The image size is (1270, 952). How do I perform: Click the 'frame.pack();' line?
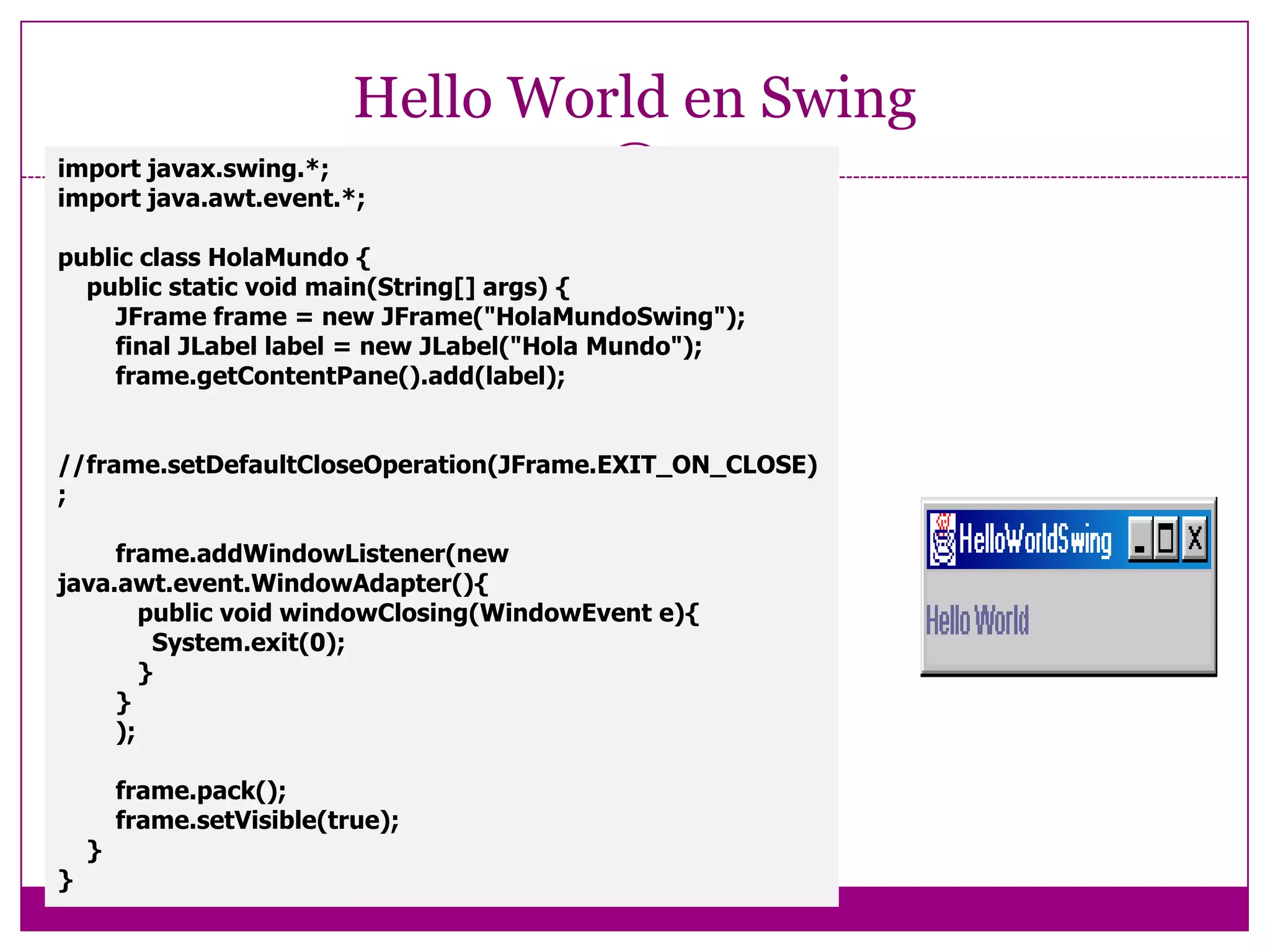click(x=201, y=791)
